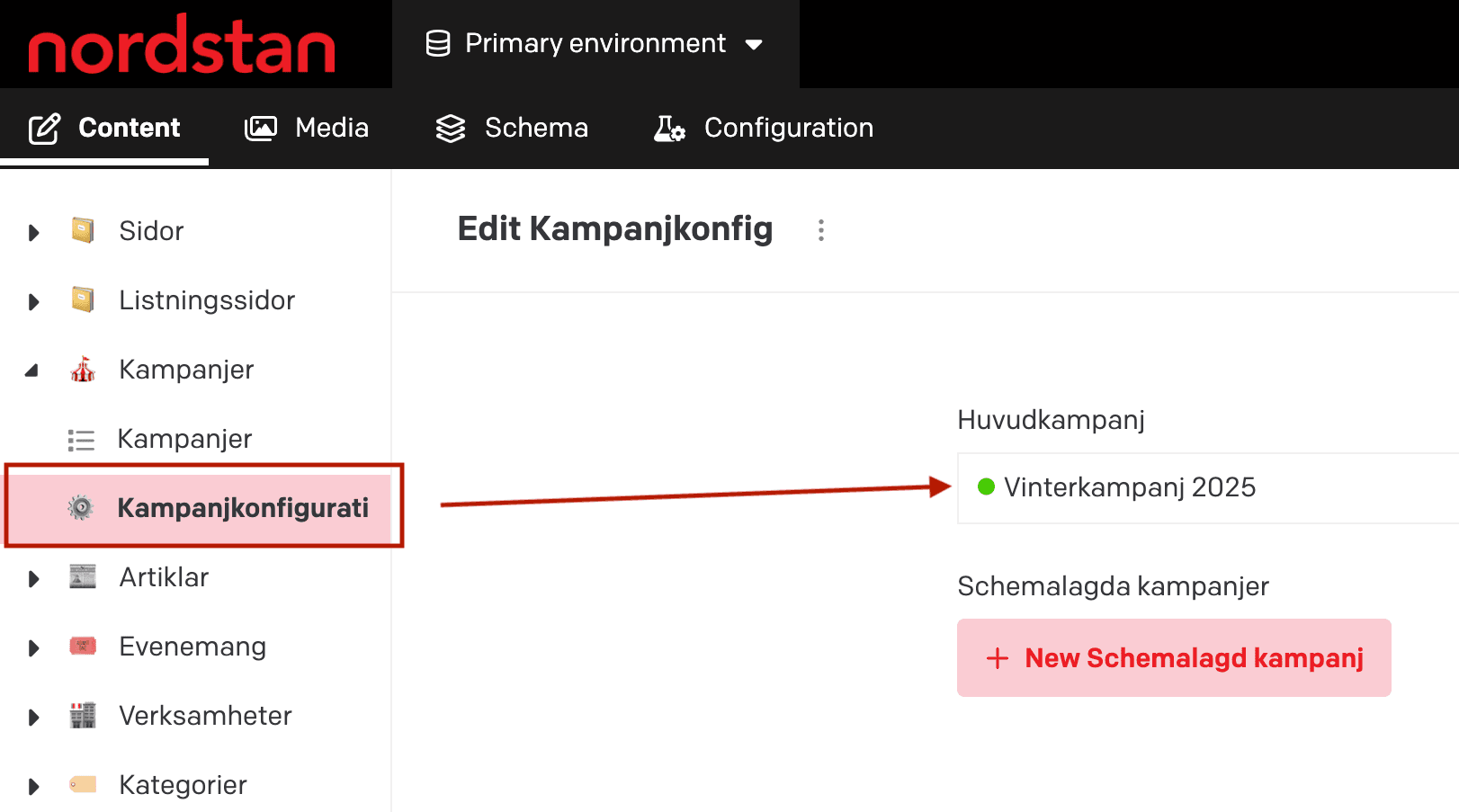
Task: Click the green status dot on Vinterkampanj 2025
Action: (987, 487)
